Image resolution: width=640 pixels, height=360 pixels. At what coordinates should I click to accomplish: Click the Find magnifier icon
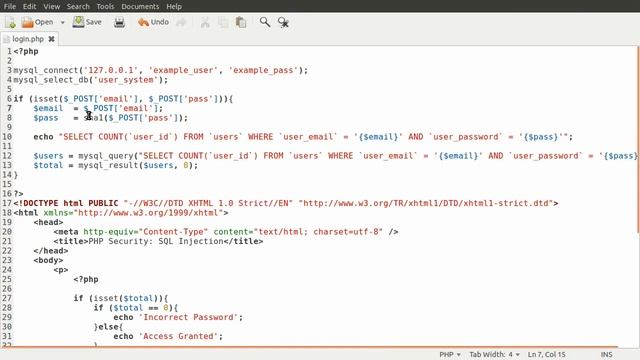[265, 22]
